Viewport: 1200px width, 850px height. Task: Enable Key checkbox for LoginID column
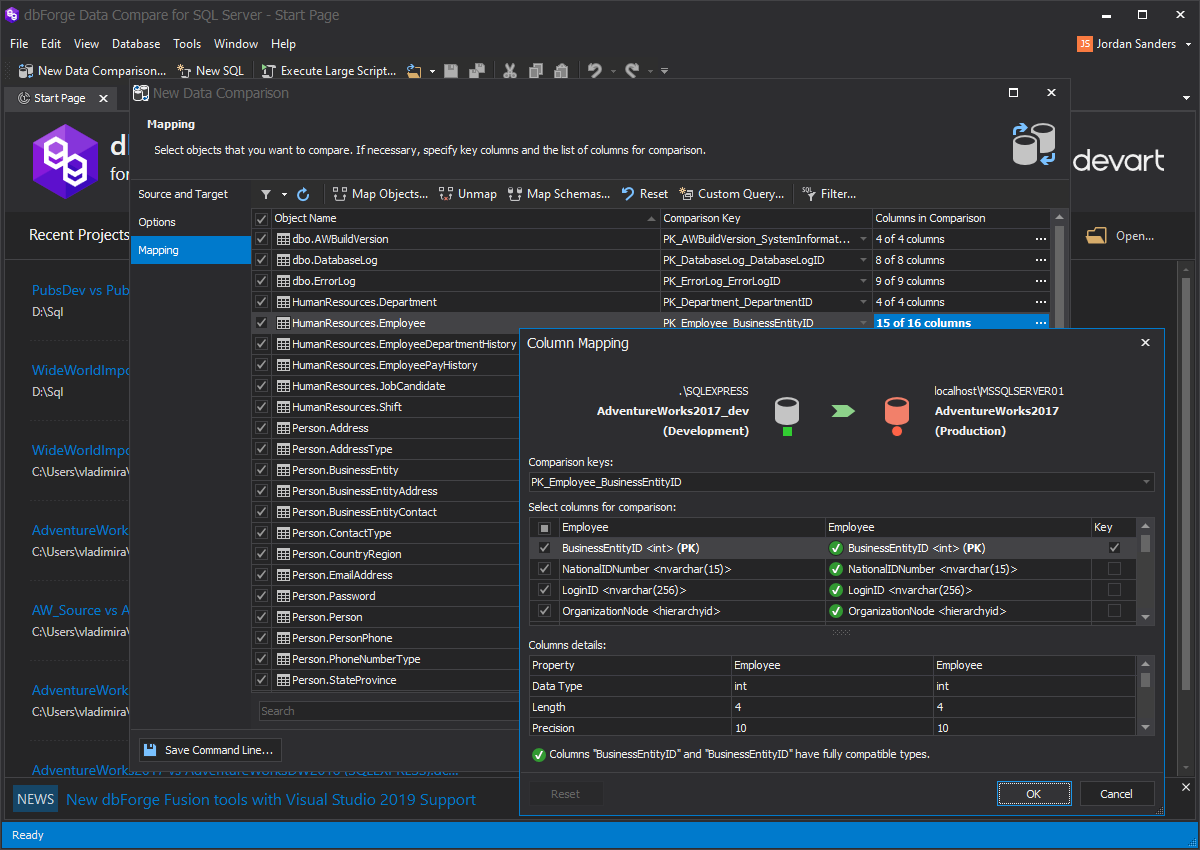click(1114, 590)
